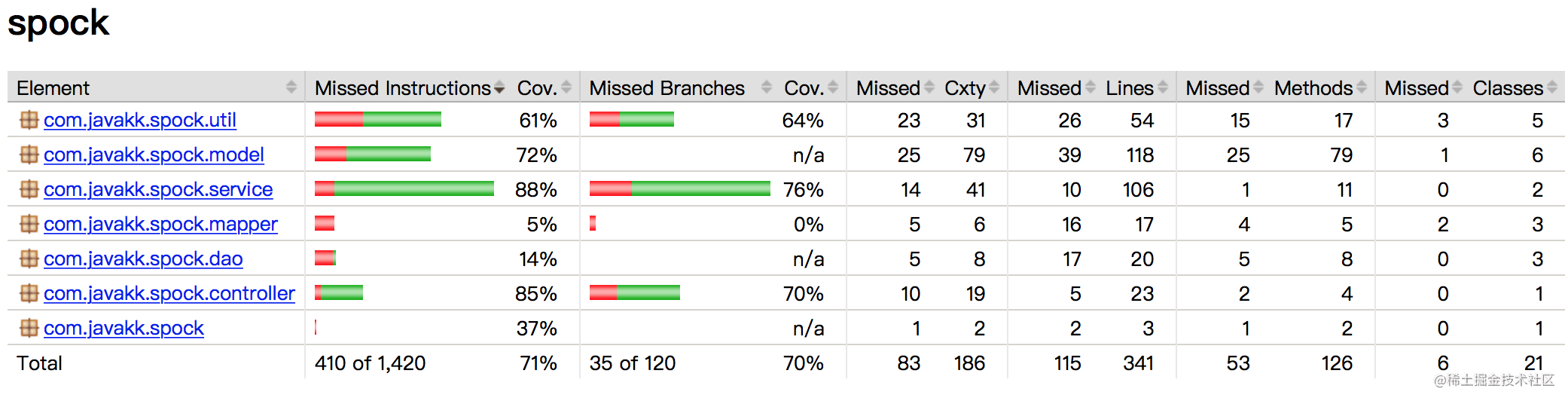The width and height of the screenshot is (1568, 401).
Task: Open the com.javakk.spock.controller package link
Action: (169, 293)
